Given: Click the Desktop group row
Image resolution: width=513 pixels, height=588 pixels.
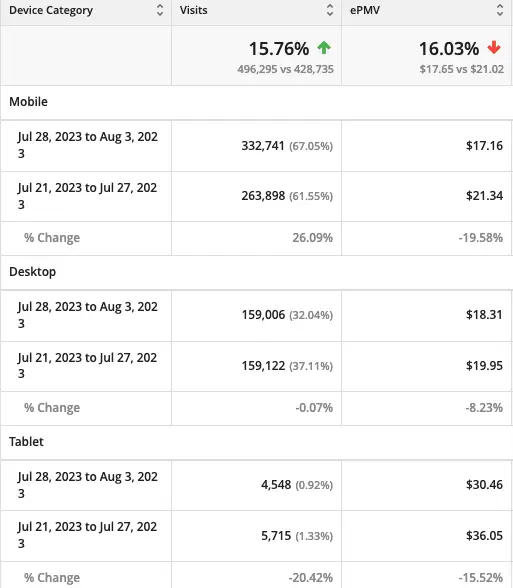Looking at the screenshot, I should click(x=256, y=272).
